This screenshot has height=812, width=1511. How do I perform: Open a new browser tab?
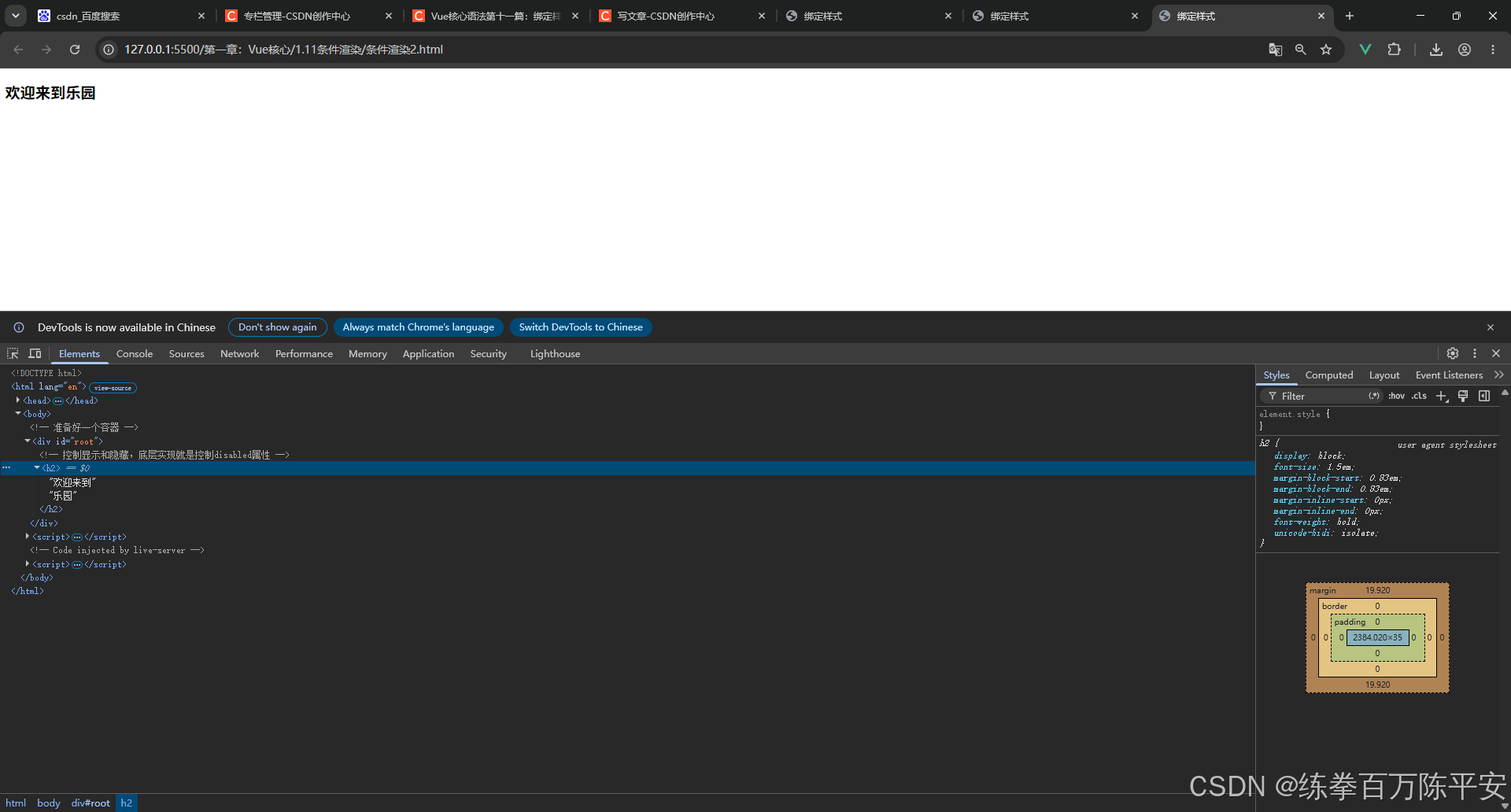point(1350,16)
